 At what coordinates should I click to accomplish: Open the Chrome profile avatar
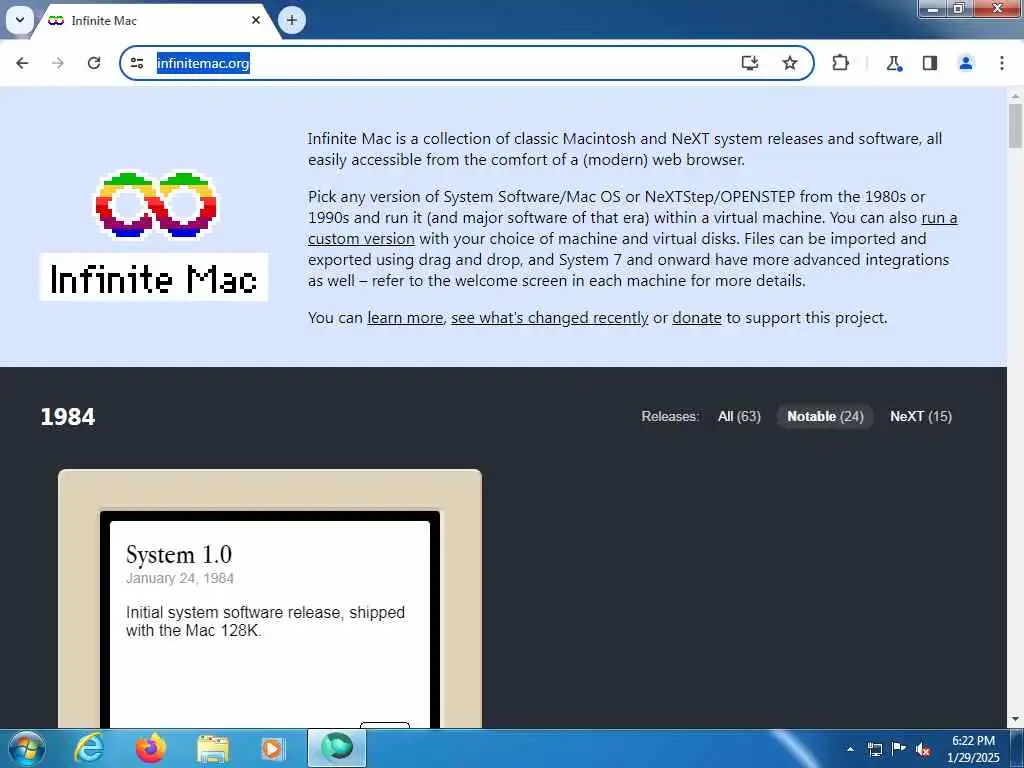pyautogui.click(x=966, y=63)
